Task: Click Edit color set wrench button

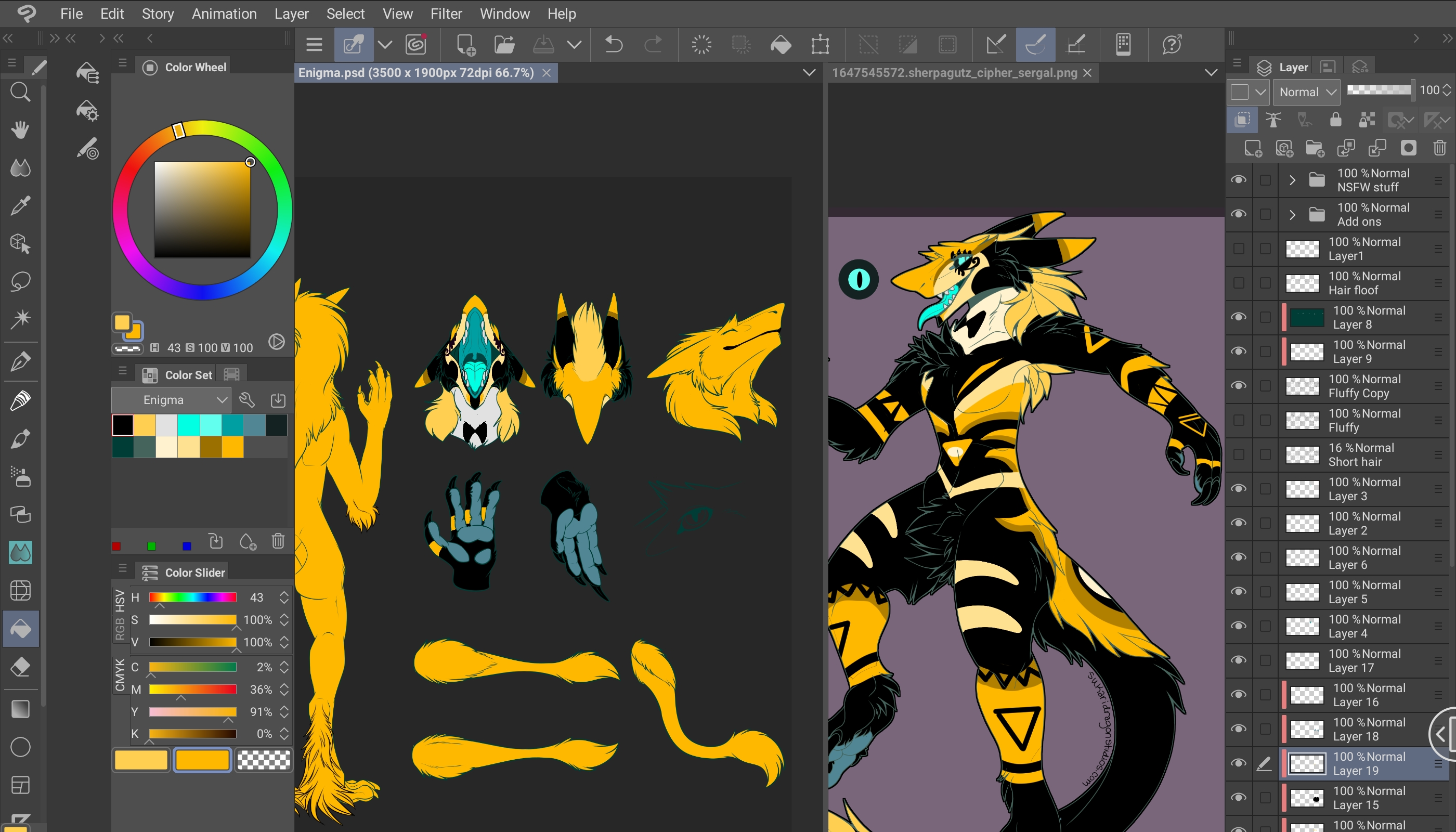Action: 247,400
